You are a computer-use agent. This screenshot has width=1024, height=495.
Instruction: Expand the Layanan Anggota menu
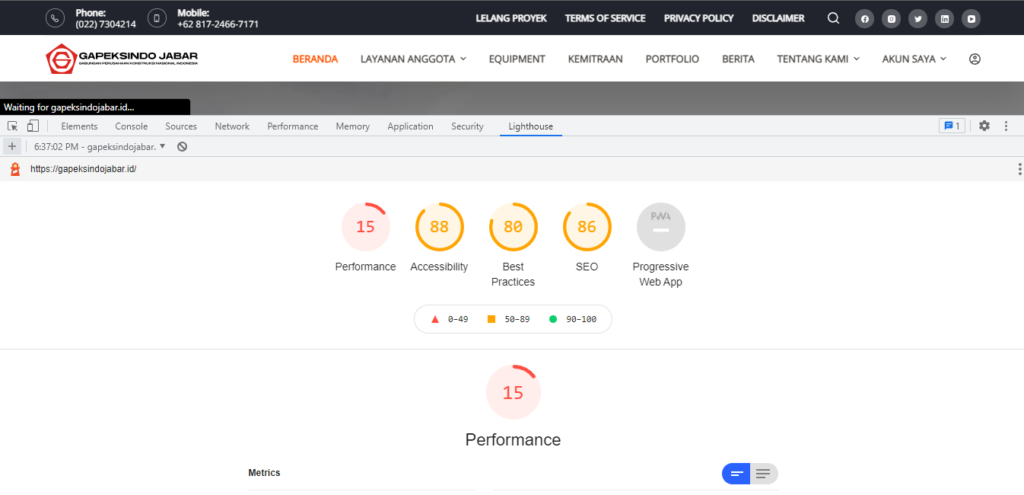[413, 59]
